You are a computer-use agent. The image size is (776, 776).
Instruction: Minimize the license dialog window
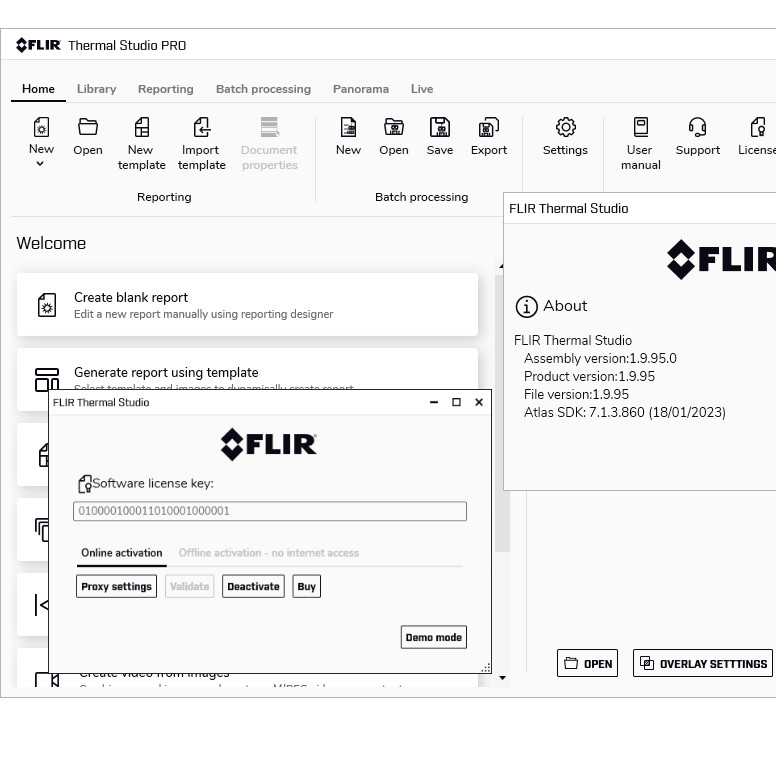434,402
